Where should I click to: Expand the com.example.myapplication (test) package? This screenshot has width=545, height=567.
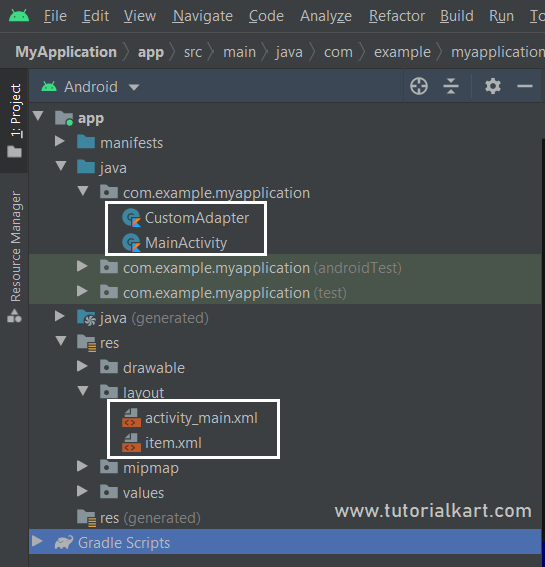[82, 291]
